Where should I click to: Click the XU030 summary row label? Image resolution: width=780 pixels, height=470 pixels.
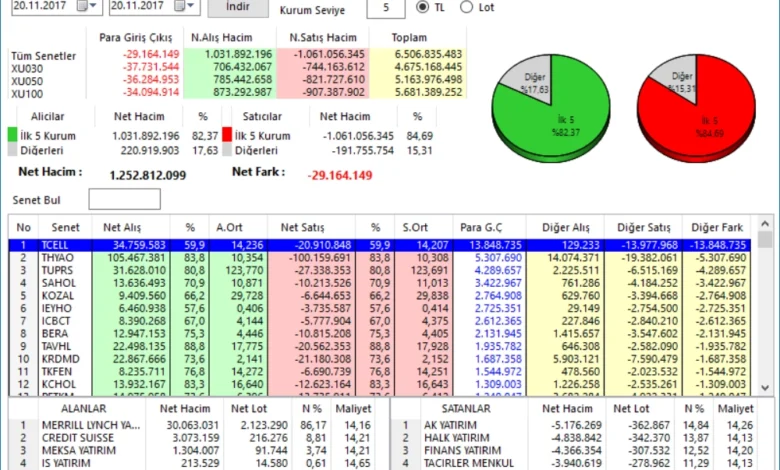[x=27, y=69]
